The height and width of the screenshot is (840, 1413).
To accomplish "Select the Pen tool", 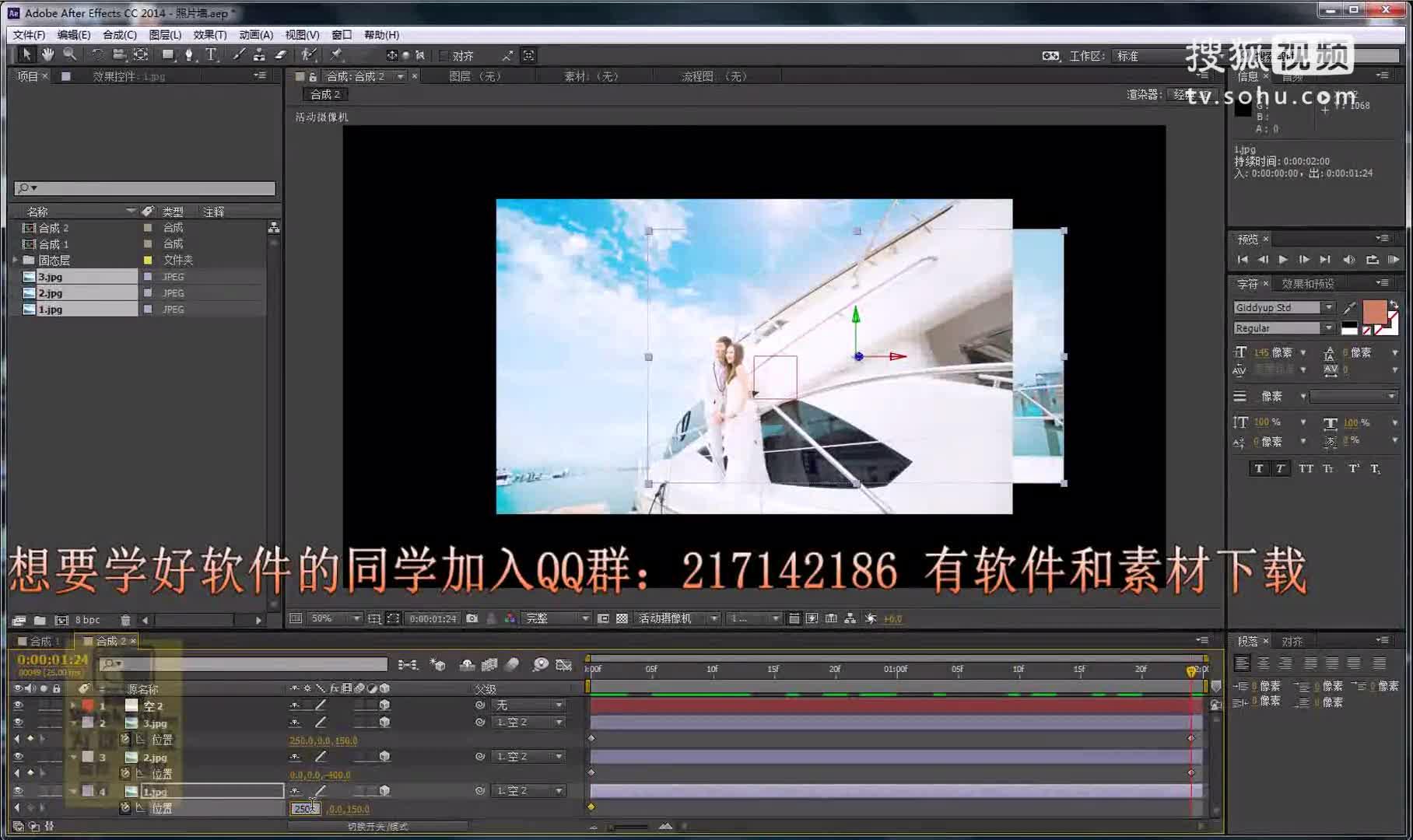I will point(189,54).
